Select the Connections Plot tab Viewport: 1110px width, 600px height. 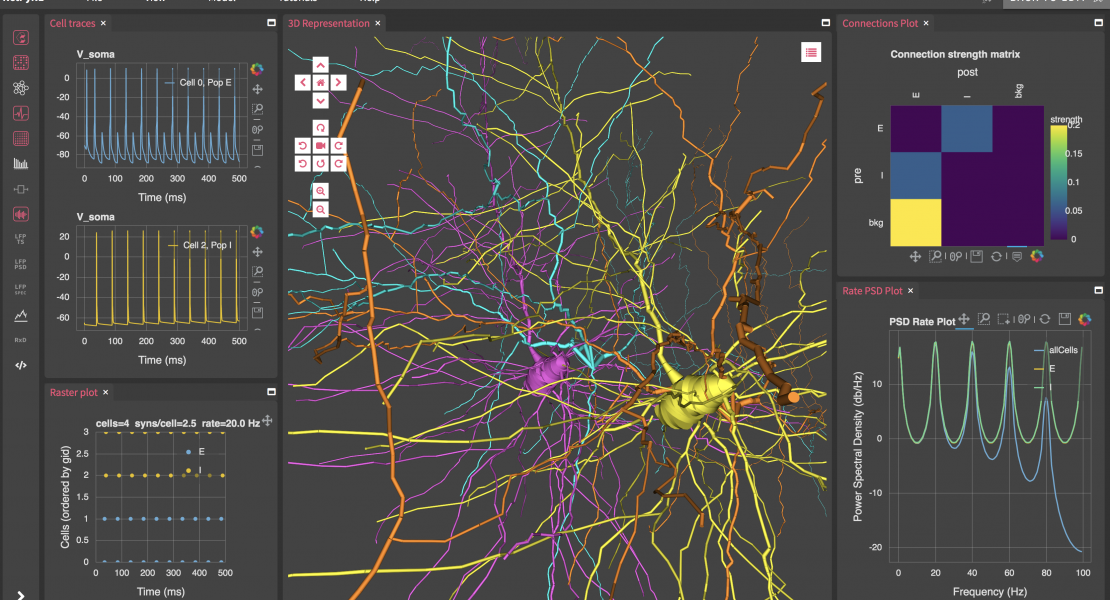[x=879, y=23]
